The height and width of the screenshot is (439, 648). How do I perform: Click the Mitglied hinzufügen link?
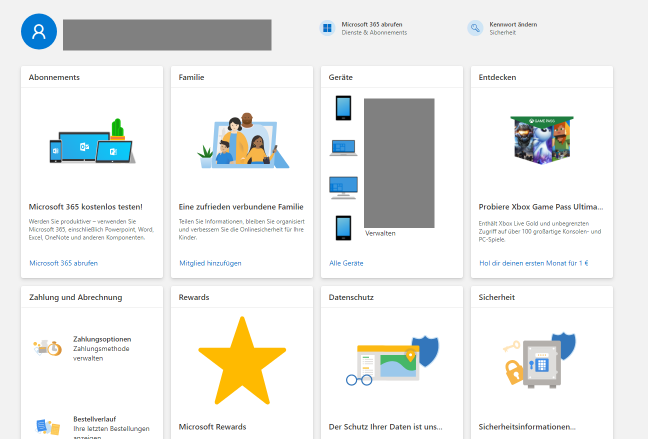pos(210,263)
